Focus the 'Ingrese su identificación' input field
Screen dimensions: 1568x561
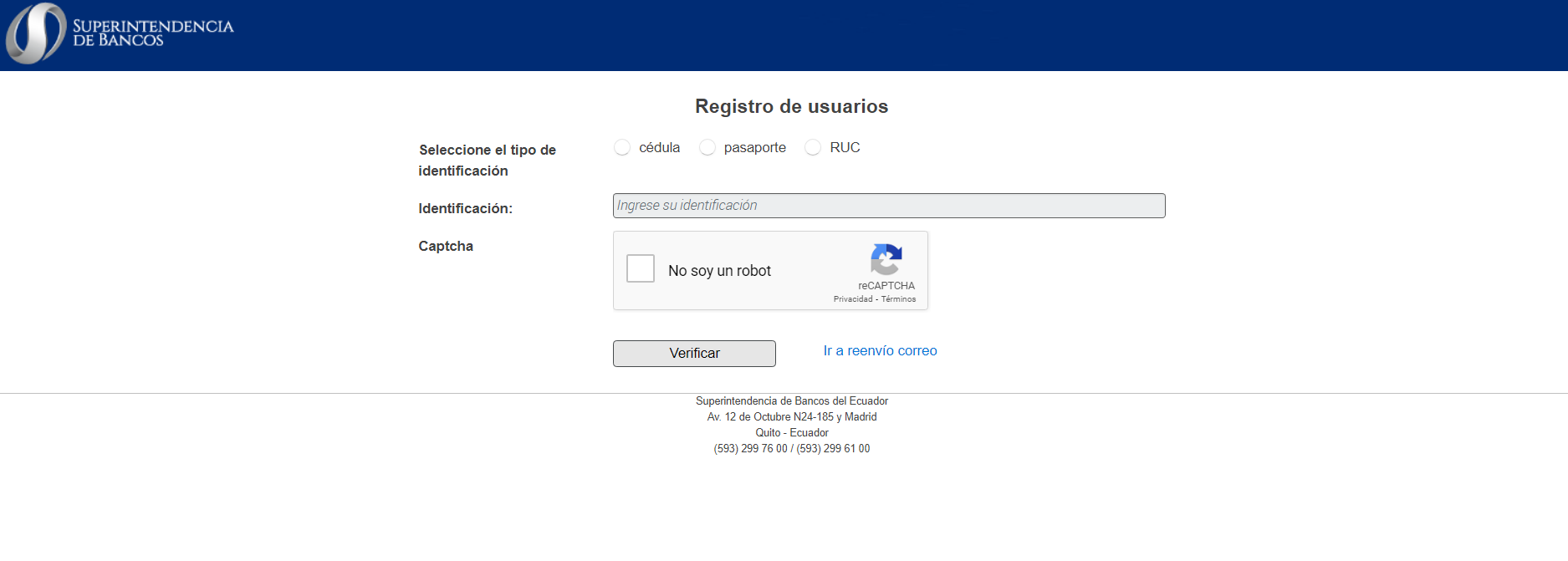tap(889, 206)
